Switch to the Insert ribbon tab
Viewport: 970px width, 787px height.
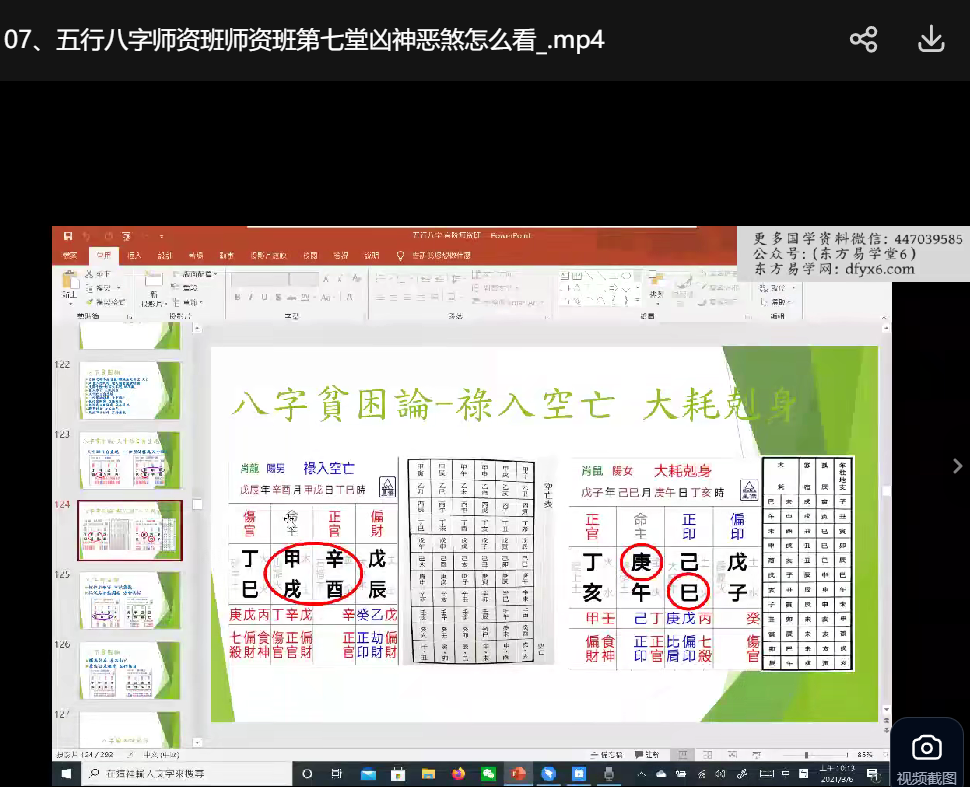[x=134, y=255]
